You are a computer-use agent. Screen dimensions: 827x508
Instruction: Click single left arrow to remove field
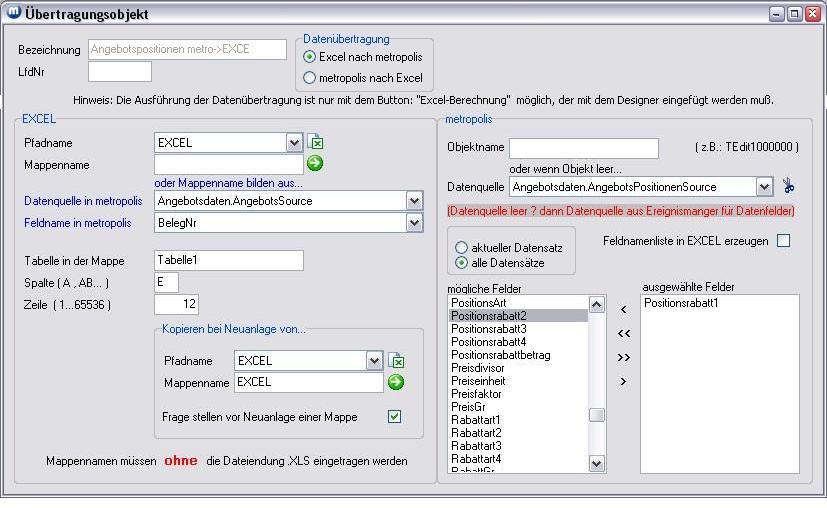coord(623,310)
